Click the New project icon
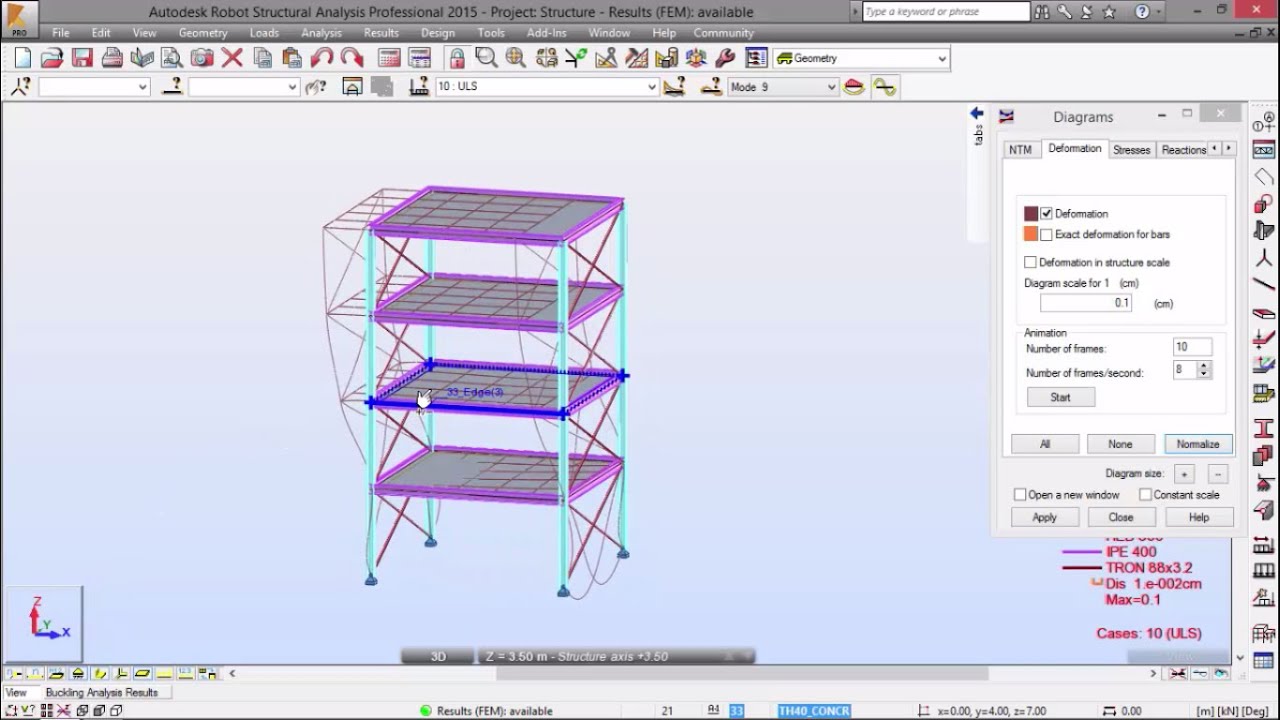The image size is (1280, 720). 22,58
